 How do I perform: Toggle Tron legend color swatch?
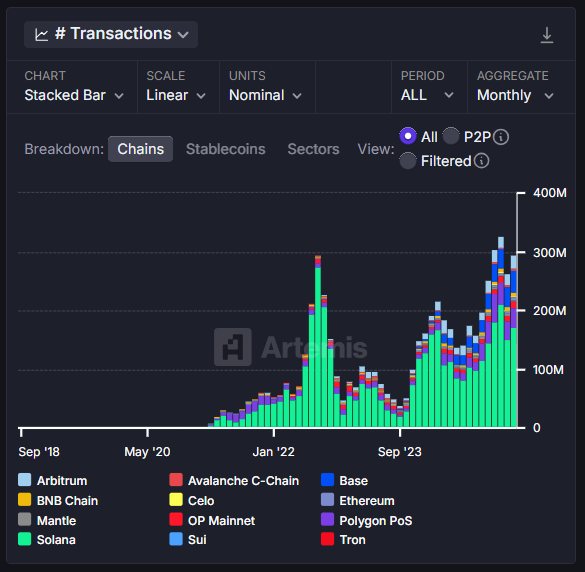pos(328,539)
